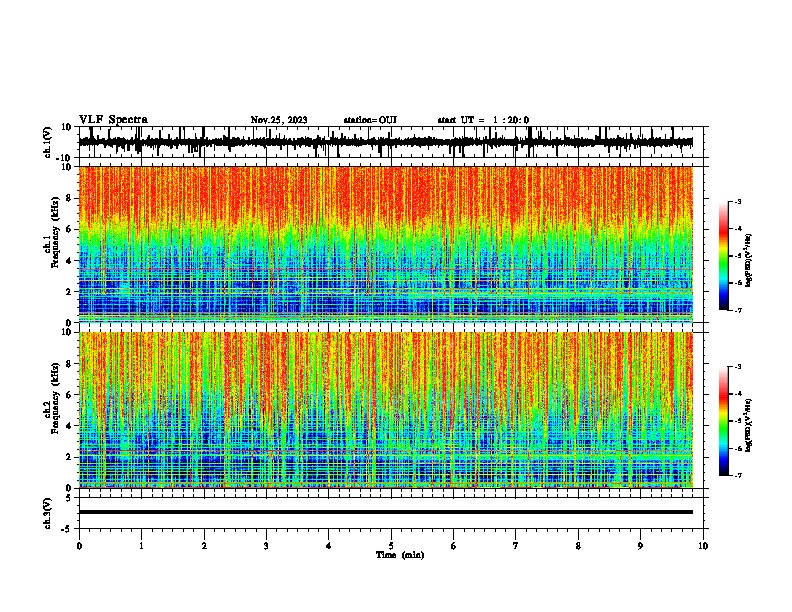Viewport: 792px width, 612px height.
Task: Click ch.2 spectrogram frequency tick "4"
Action: [70, 426]
